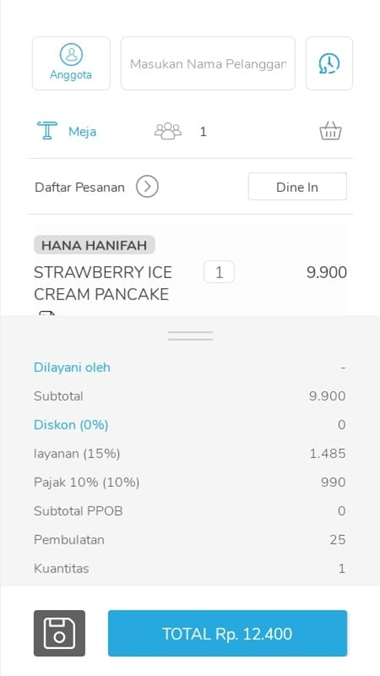The image size is (380, 676).
Task: Click the Daftar Pesanan label
Action: click(x=80, y=187)
